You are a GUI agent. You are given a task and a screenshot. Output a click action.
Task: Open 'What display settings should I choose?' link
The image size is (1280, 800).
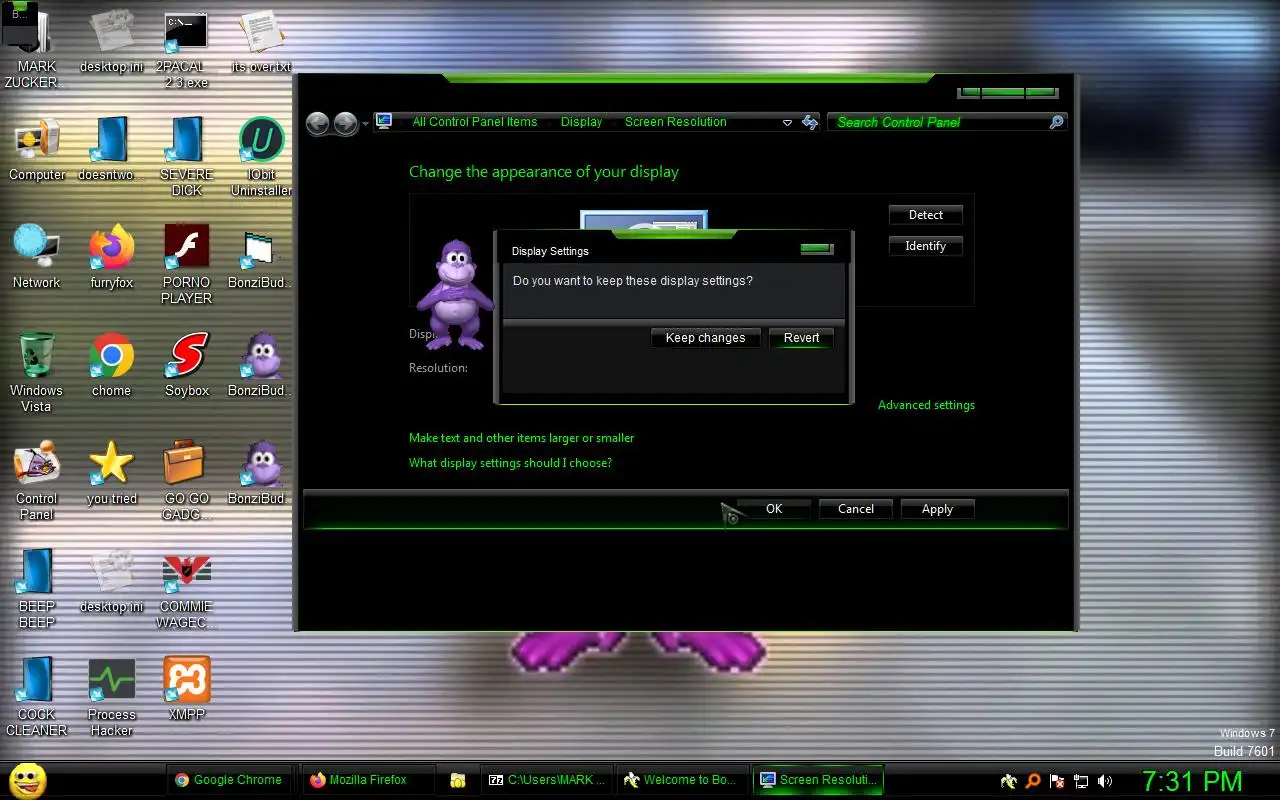[510, 463]
